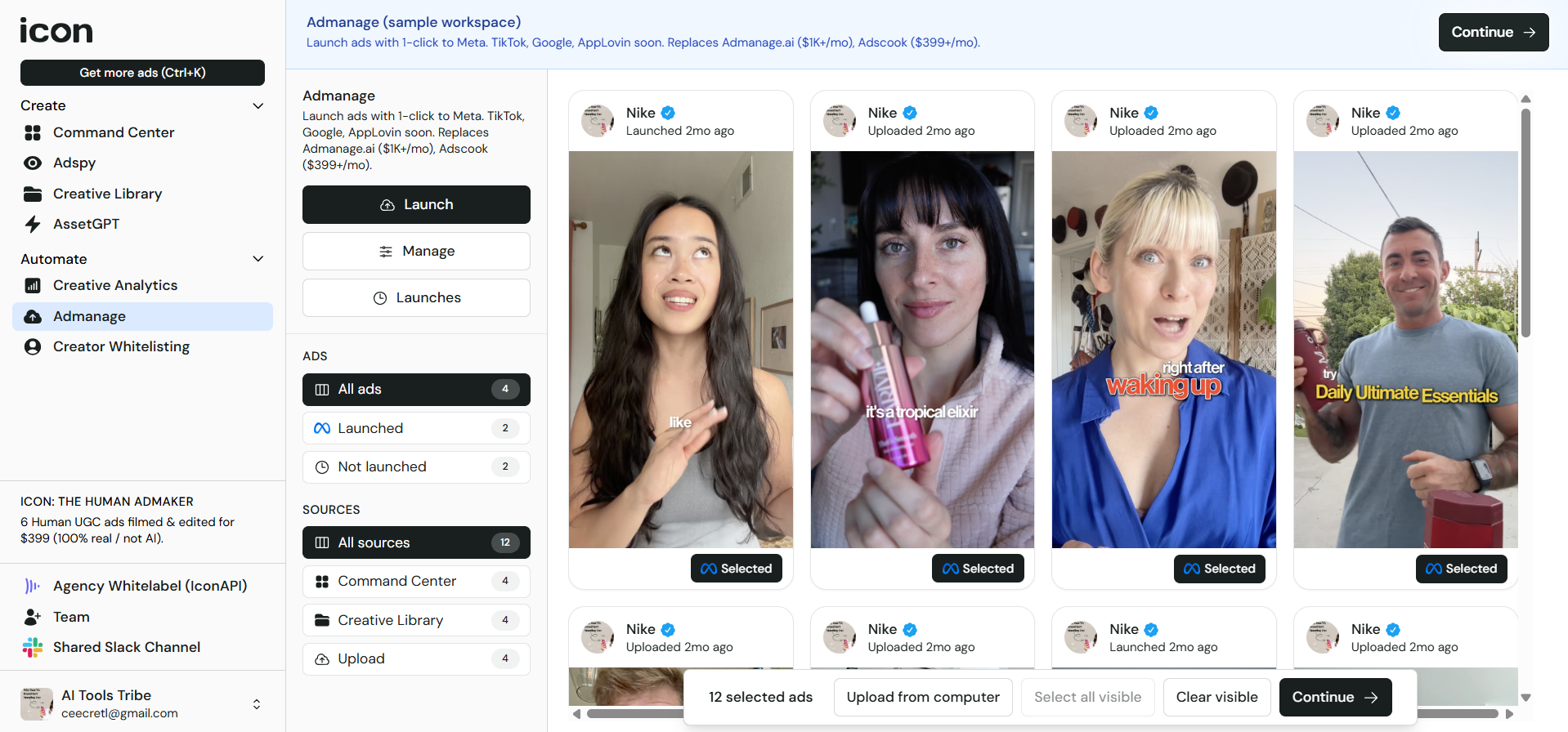Click the Nike avatar on the Daily Ultimate Essentials card
The height and width of the screenshot is (732, 1568).
coord(1323,121)
